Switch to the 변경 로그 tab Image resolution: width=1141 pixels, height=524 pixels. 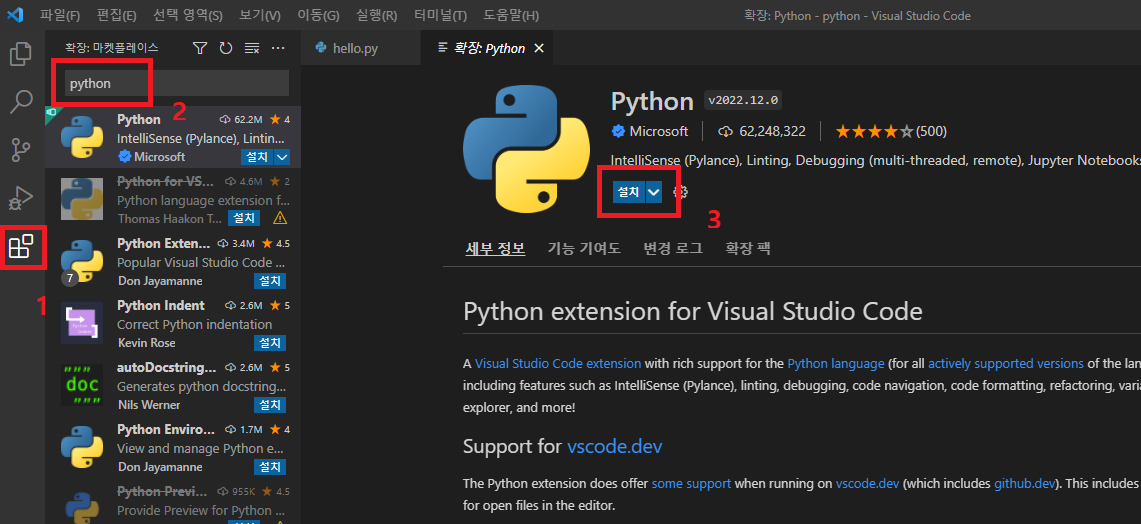(673, 248)
